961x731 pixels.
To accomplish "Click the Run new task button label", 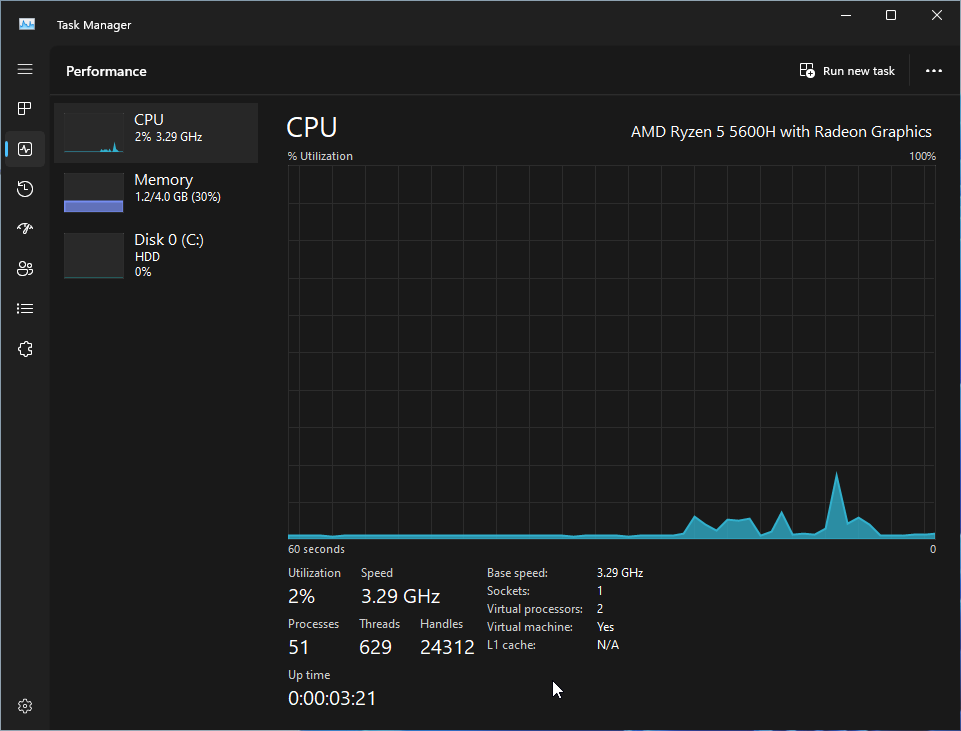I will [859, 71].
